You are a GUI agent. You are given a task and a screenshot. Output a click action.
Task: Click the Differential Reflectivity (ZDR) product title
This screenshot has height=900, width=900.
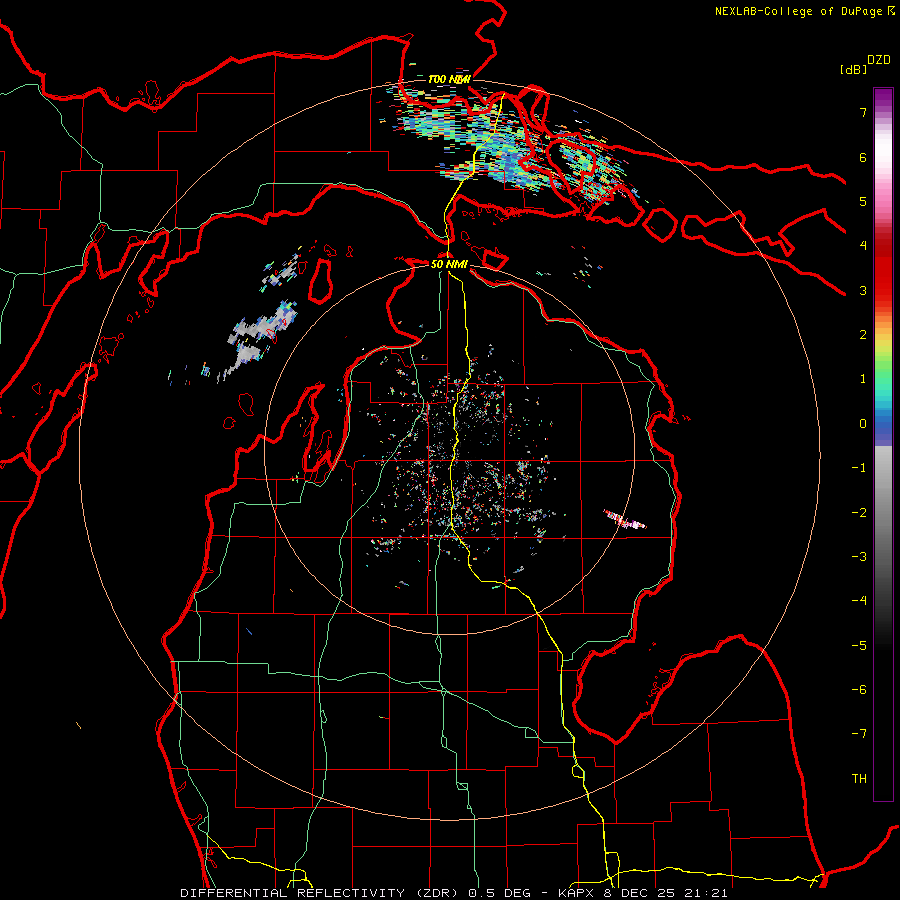(x=320, y=893)
